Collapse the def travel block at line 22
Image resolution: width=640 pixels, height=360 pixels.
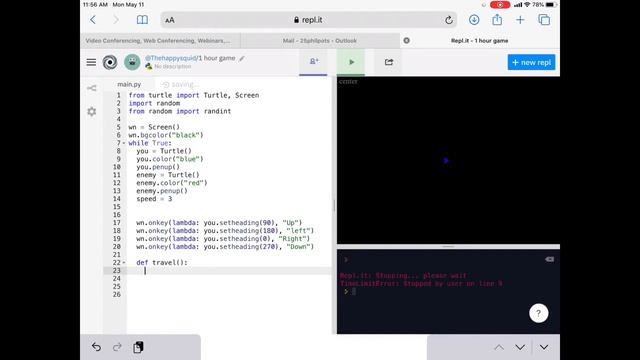124,263
